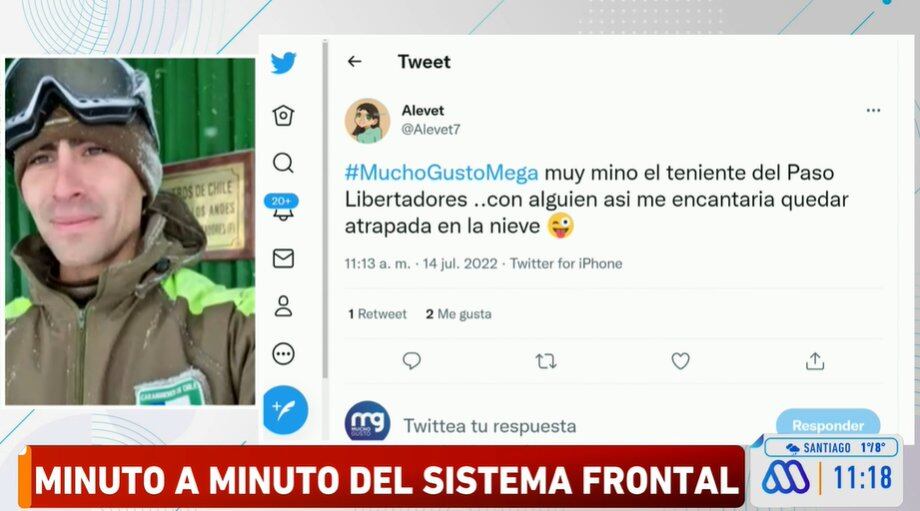Image resolution: width=920 pixels, height=511 pixels.
Task: Like the tweet with heart icon
Action: pos(680,360)
